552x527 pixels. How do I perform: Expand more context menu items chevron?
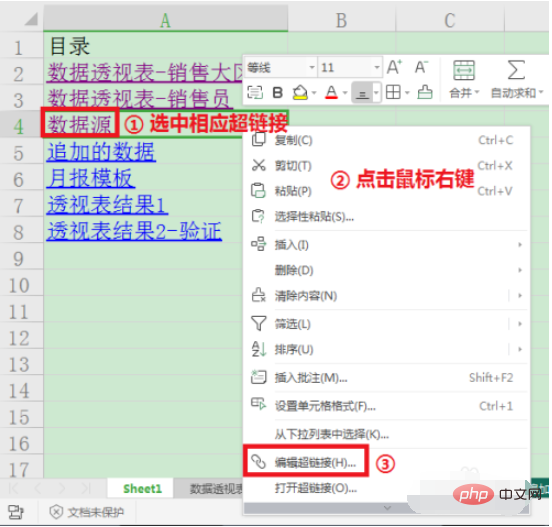(x=387, y=508)
